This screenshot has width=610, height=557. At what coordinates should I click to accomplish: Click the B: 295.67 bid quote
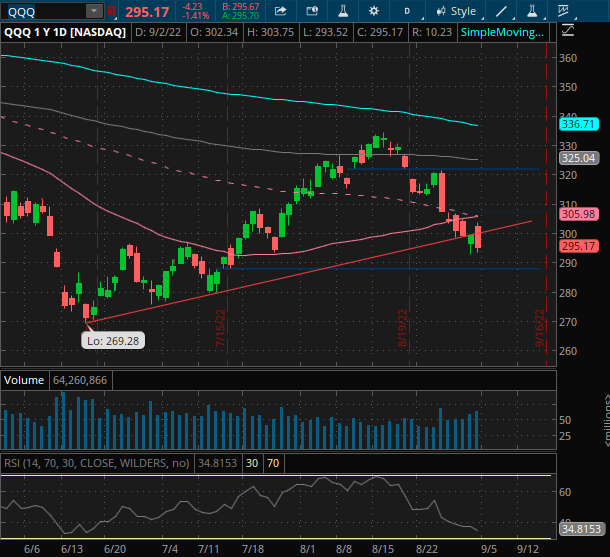[x=241, y=7]
